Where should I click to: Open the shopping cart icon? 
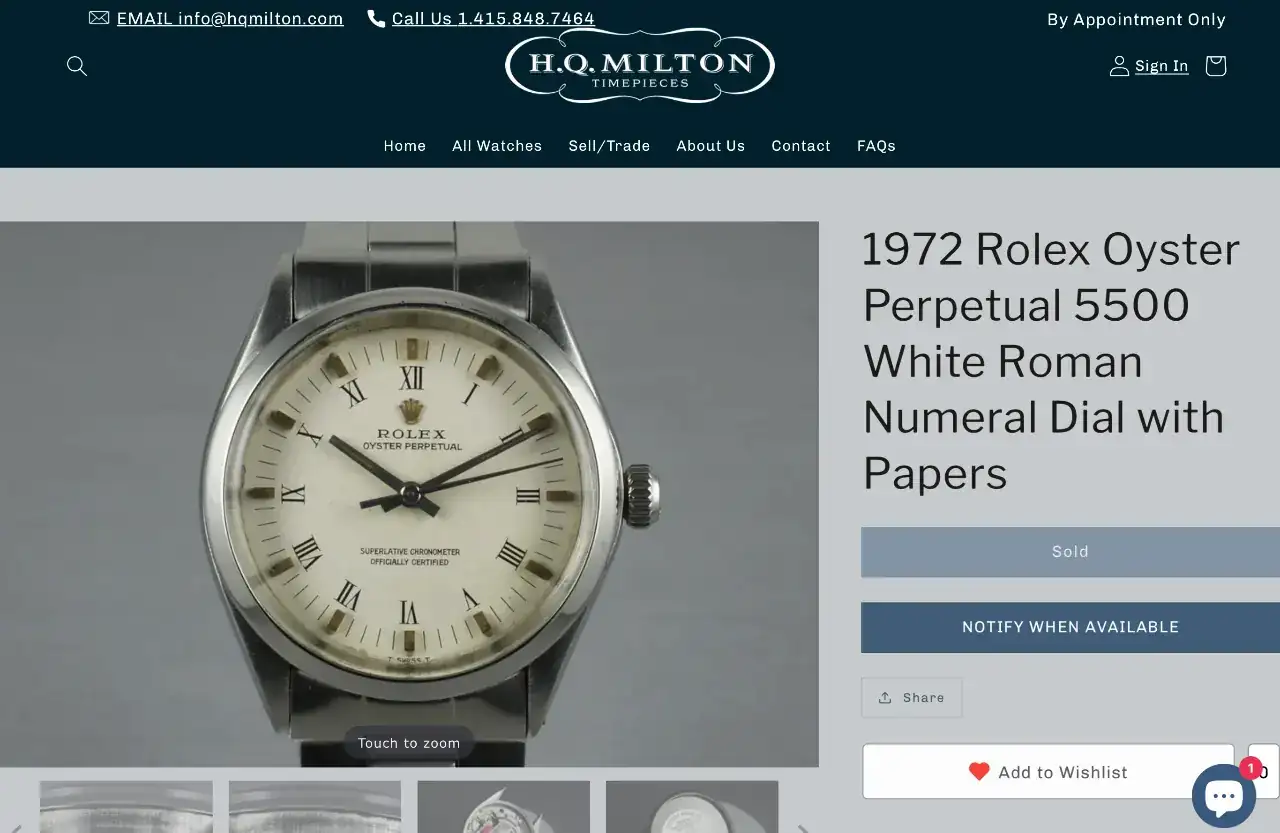(1215, 66)
